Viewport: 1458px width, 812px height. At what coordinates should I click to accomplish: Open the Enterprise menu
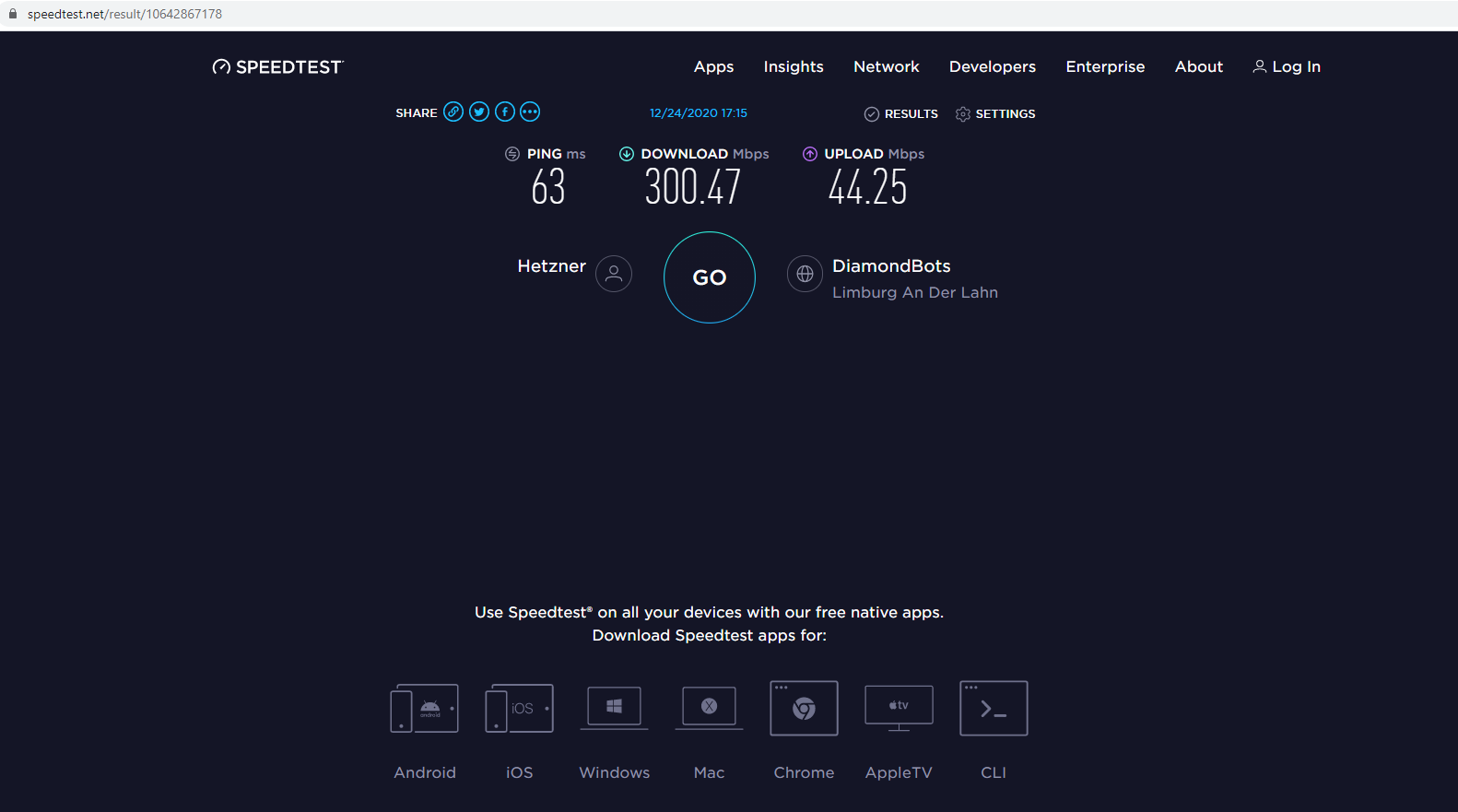pos(1105,66)
